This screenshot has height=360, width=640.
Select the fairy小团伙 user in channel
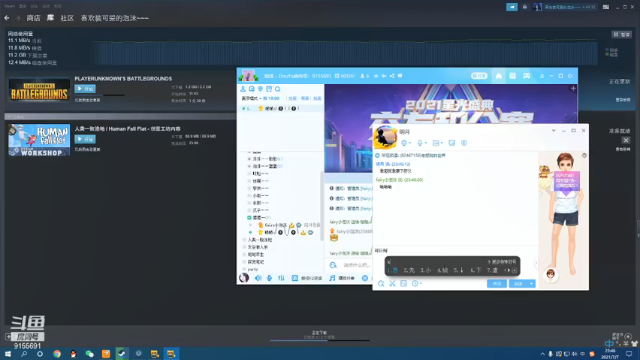tap(276, 225)
